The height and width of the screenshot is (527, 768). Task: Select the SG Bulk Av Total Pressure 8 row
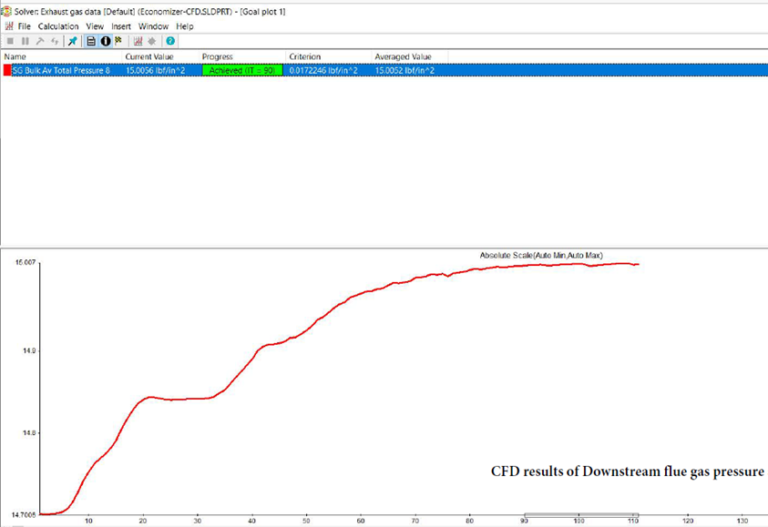(62, 71)
